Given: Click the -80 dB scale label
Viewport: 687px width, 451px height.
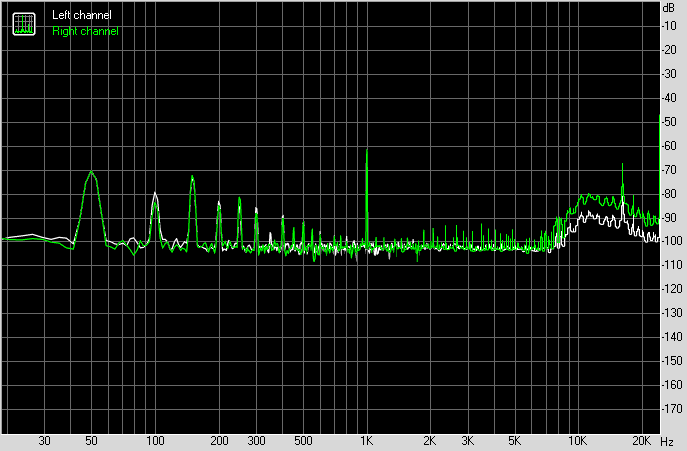Looking at the screenshot, I should coord(669,193).
